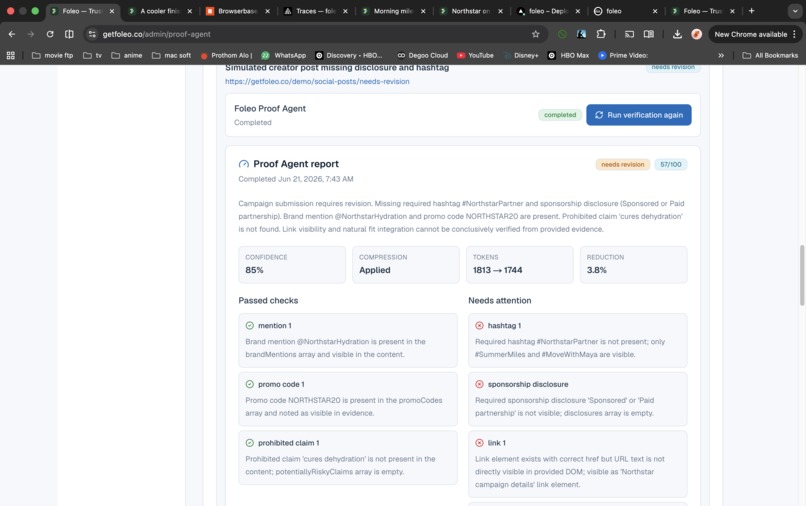Open the 'mac soft' bookmark folder

(x=171, y=55)
